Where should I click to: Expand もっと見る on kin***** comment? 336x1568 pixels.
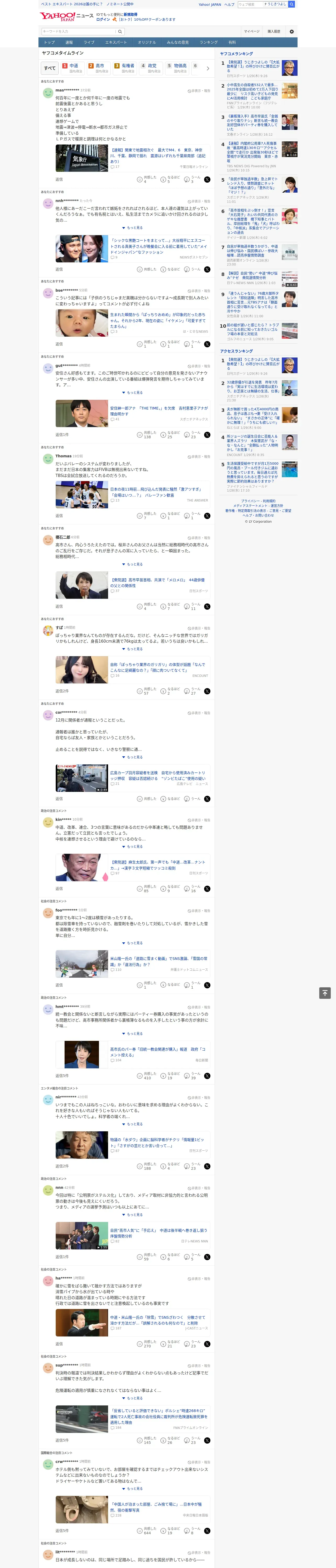(132, 847)
